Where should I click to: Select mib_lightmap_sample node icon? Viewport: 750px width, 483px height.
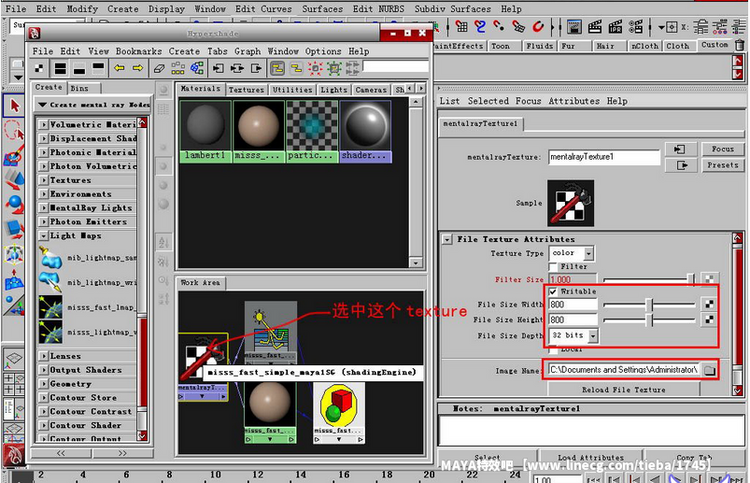click(x=50, y=258)
